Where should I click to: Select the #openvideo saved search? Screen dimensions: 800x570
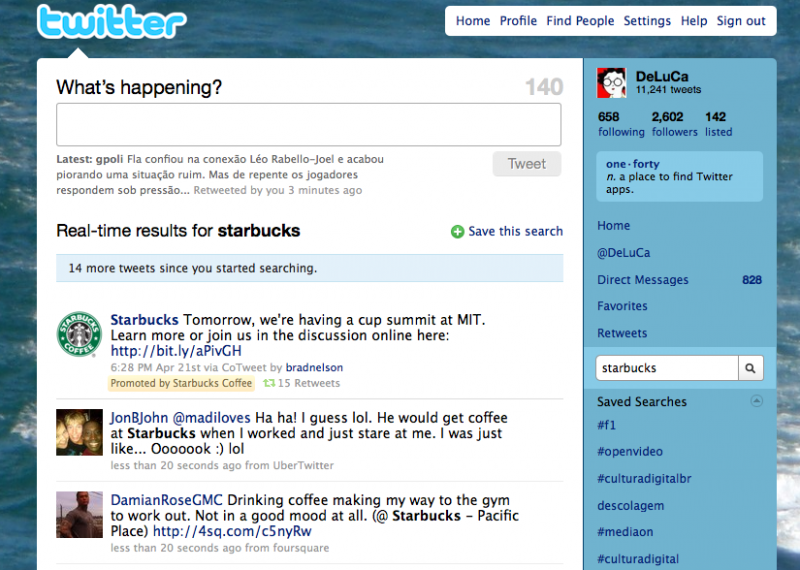coord(630,452)
